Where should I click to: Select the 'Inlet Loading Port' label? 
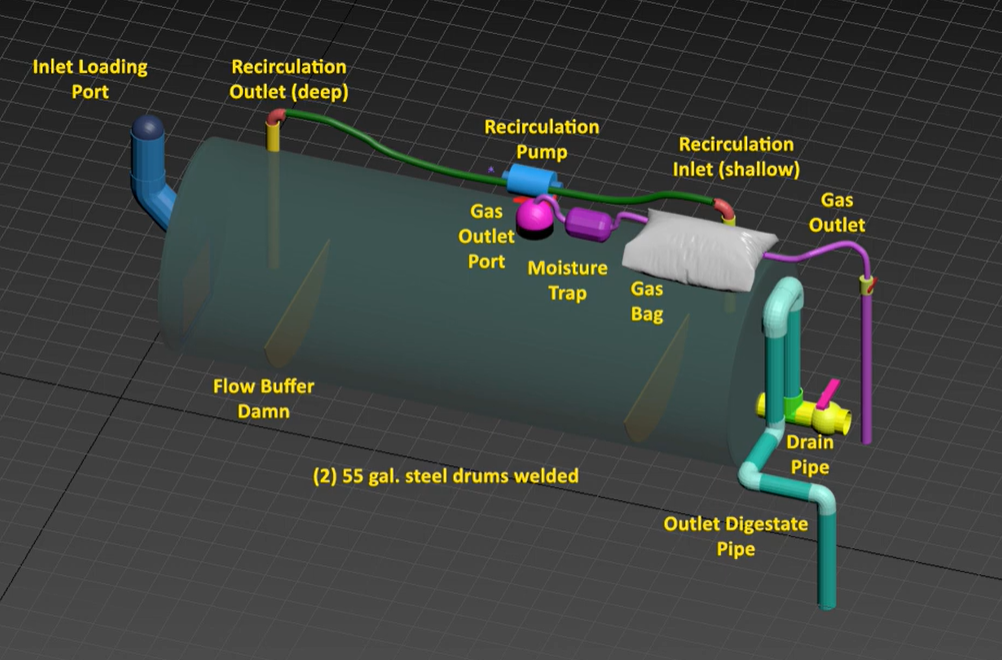point(90,79)
